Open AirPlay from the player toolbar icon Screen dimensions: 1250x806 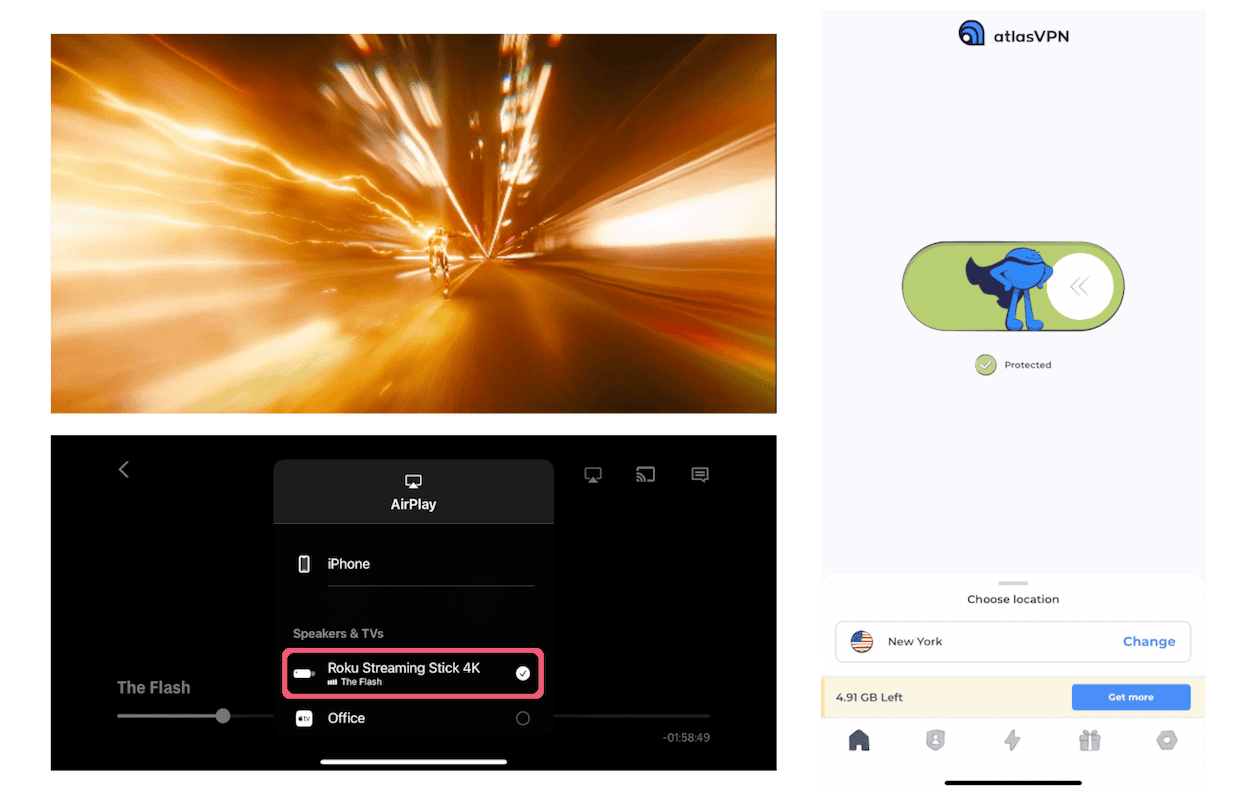tap(593, 475)
